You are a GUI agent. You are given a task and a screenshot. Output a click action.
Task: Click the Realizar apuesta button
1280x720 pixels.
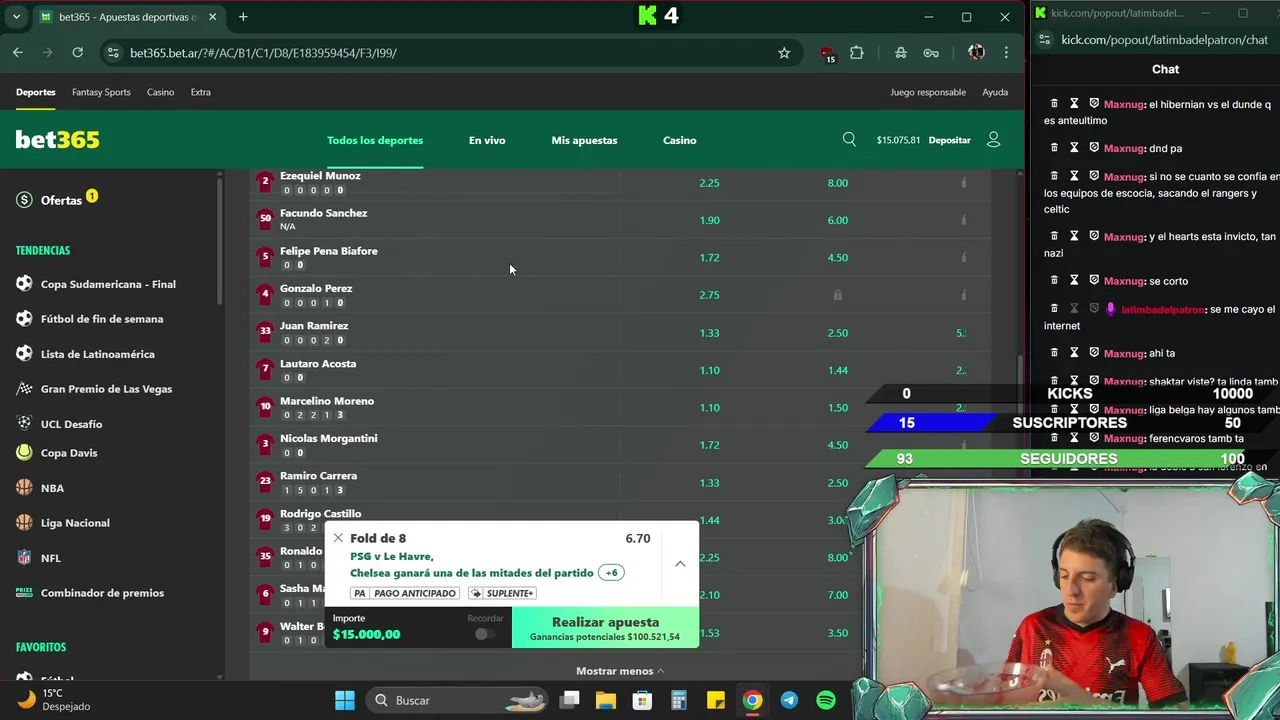(x=605, y=628)
